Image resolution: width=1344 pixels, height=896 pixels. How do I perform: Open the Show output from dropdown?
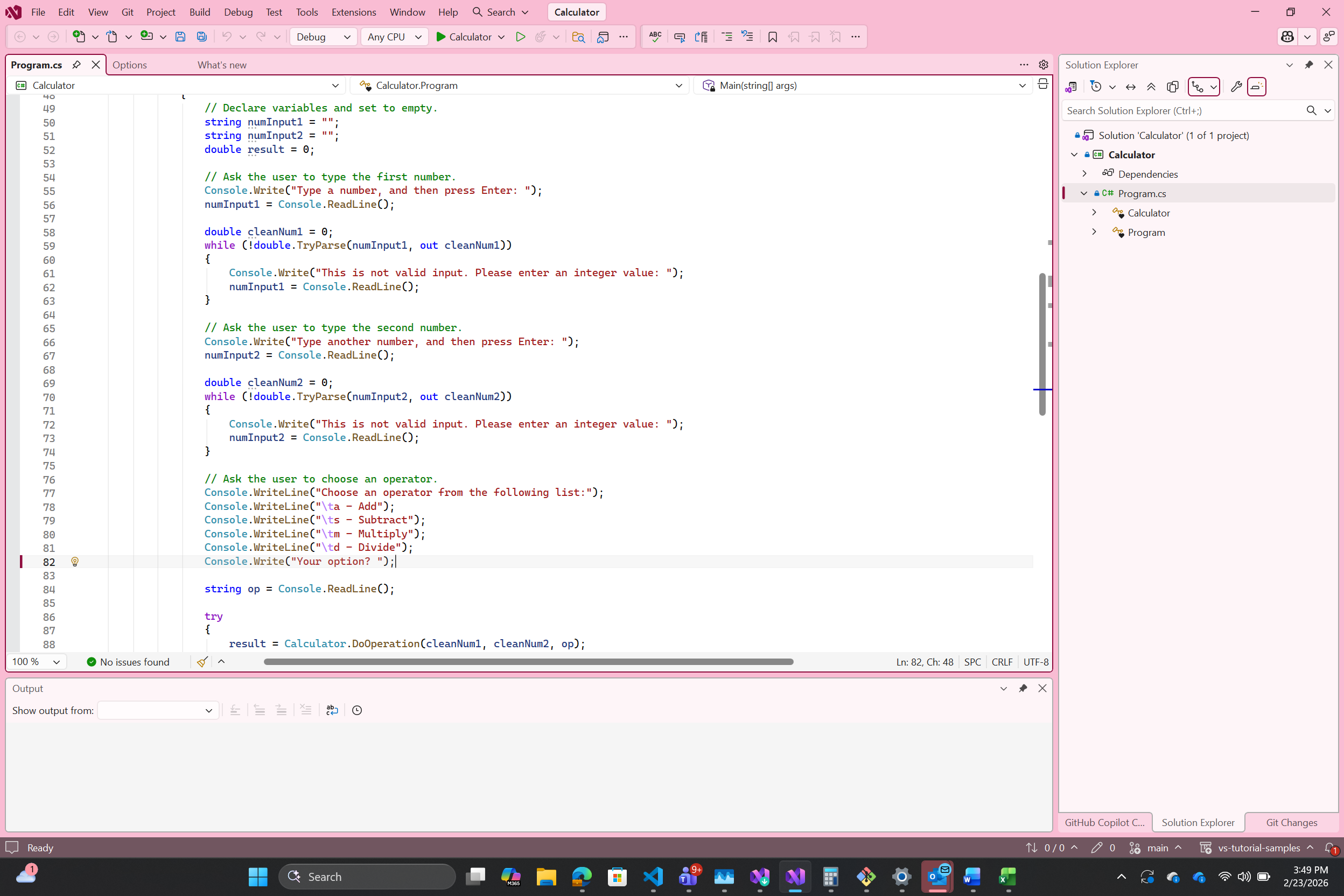coord(158,710)
